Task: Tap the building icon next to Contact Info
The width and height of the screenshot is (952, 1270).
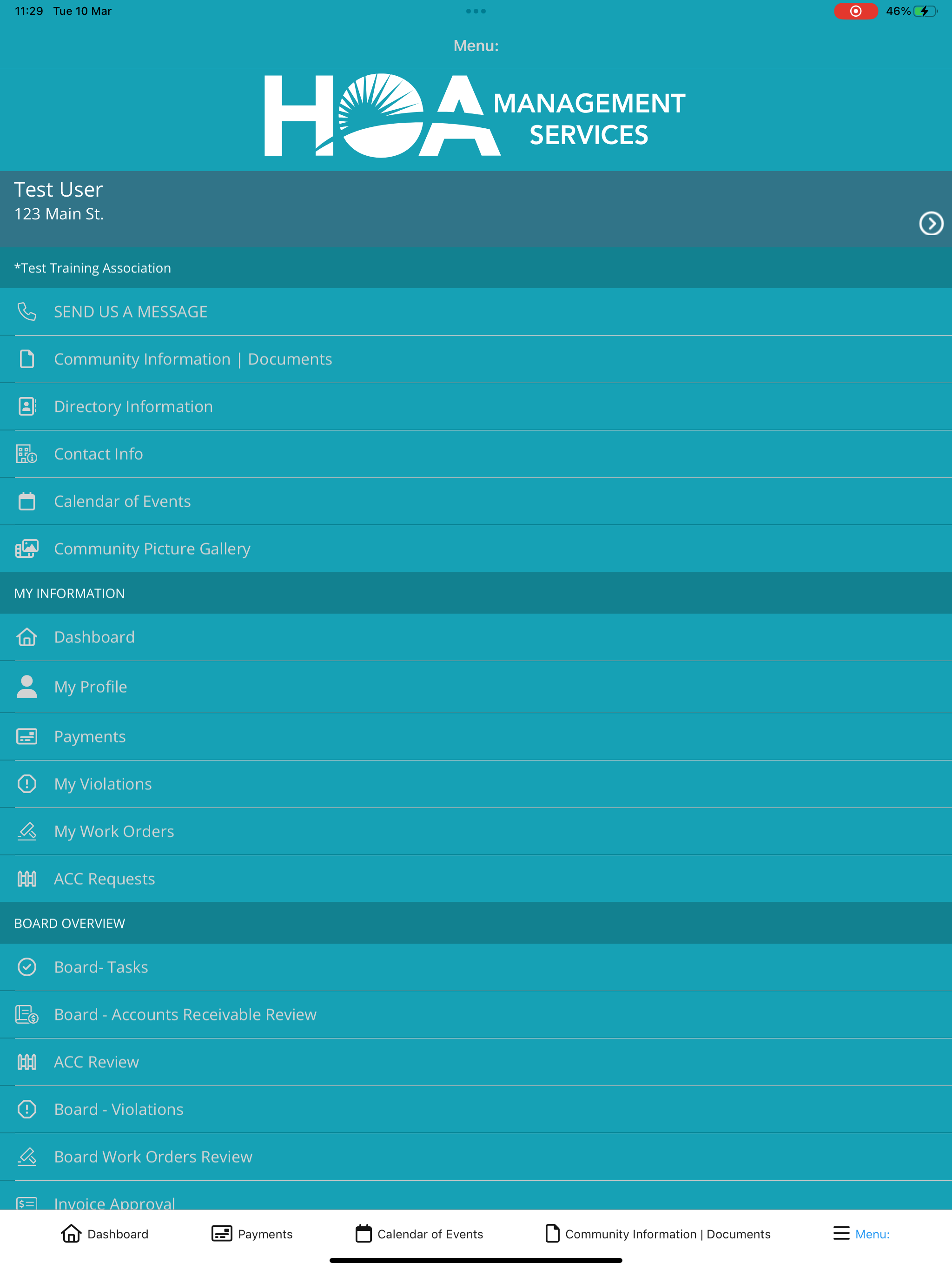Action: tap(27, 454)
